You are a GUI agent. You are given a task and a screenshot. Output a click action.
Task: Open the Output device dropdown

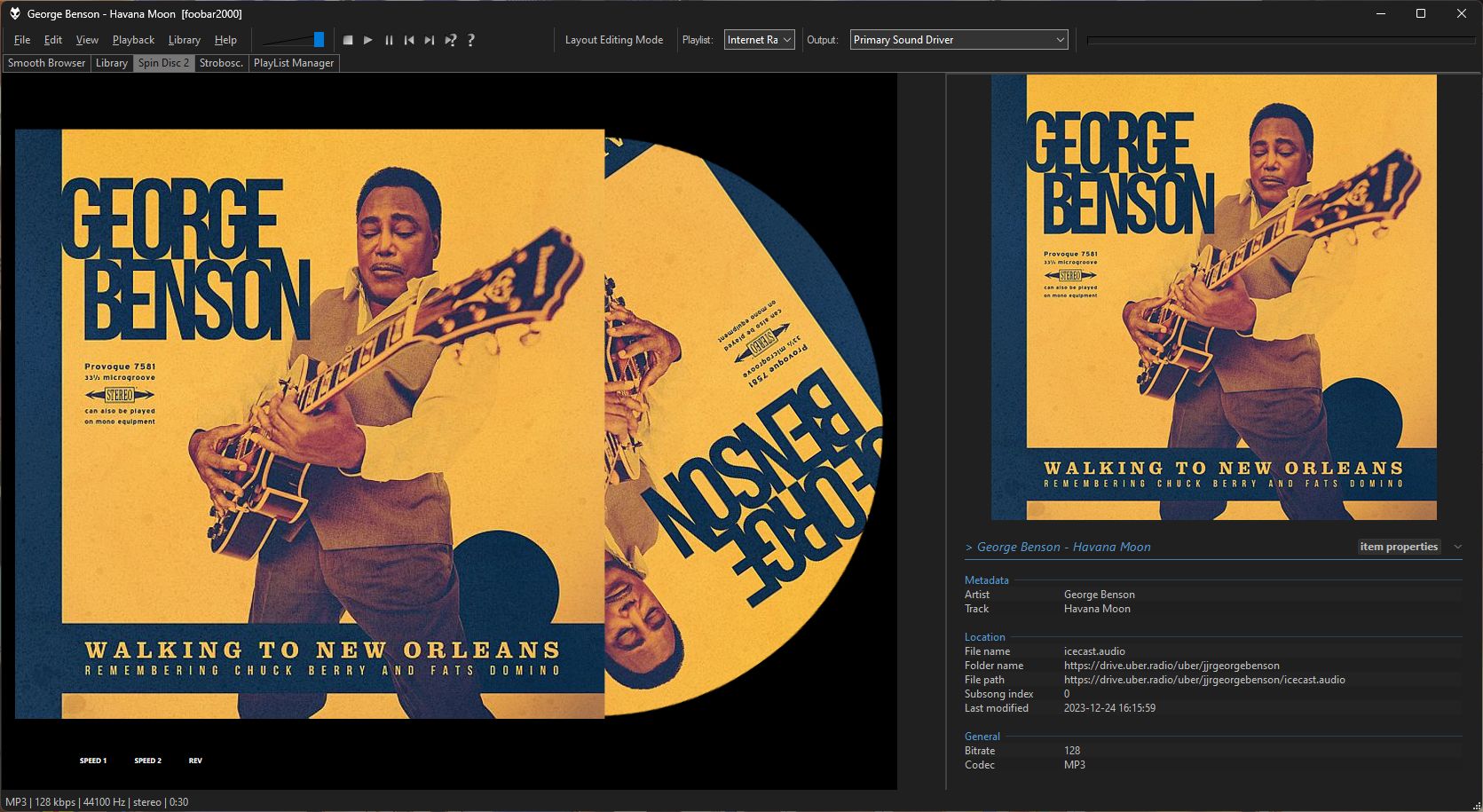click(958, 40)
